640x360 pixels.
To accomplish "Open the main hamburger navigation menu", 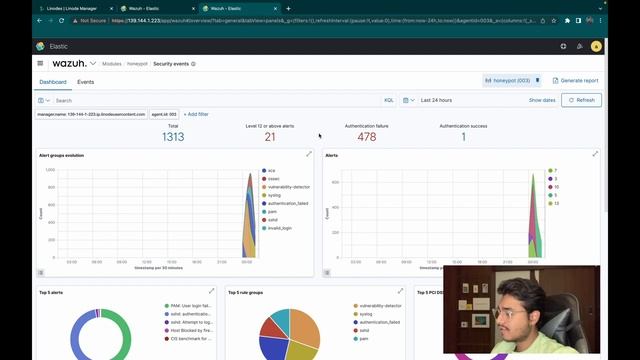I will 40,63.
